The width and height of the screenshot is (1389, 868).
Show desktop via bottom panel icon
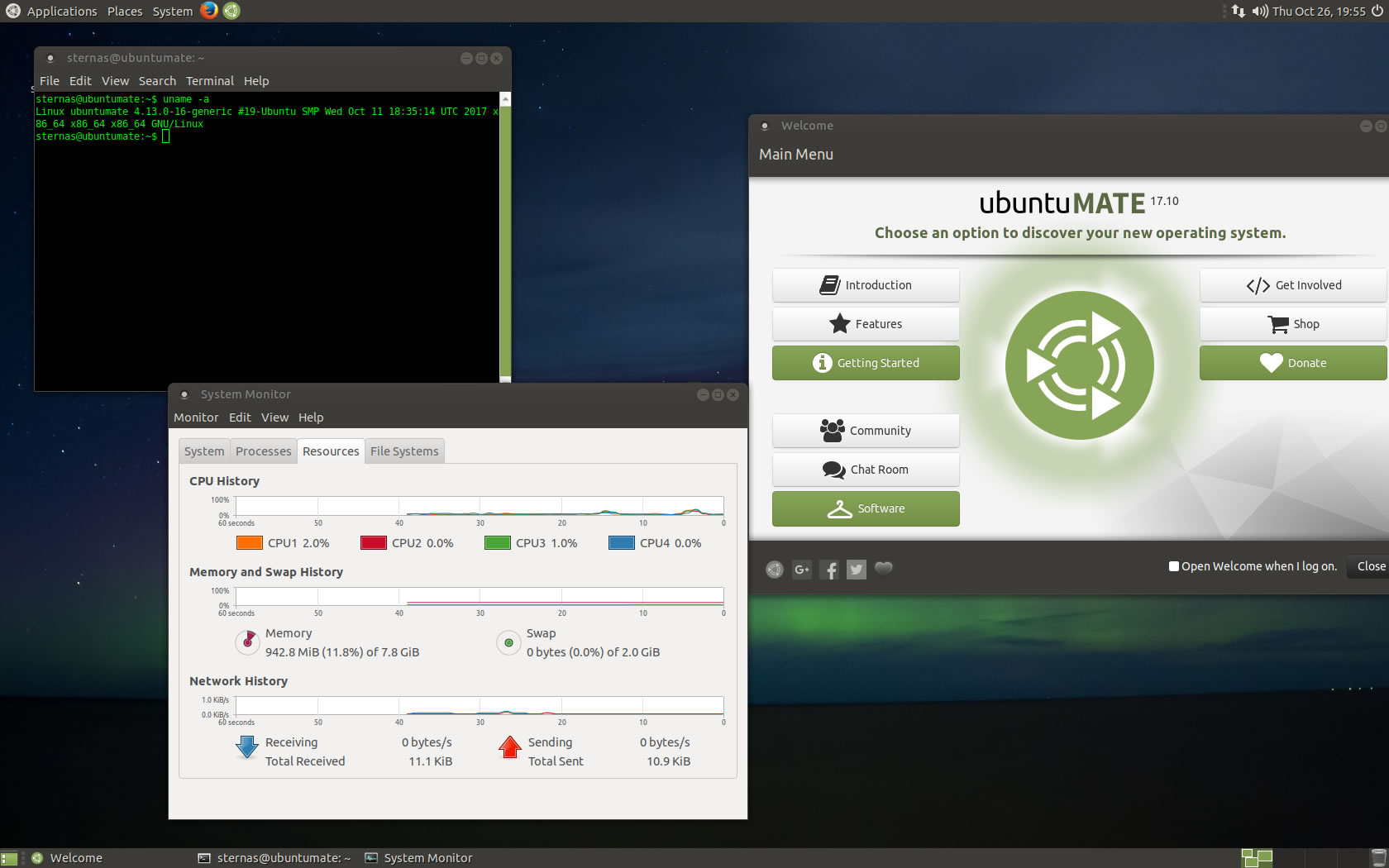point(9,859)
